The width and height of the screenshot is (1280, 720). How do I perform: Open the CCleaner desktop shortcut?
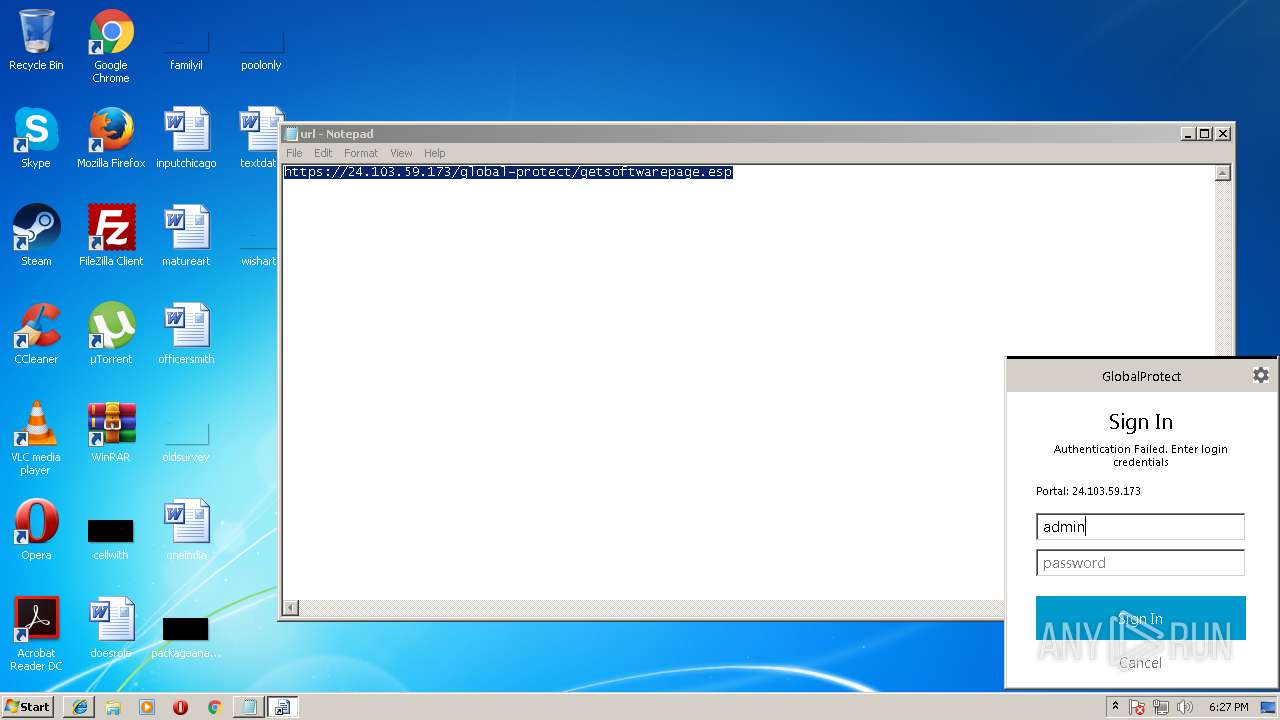pyautogui.click(x=36, y=334)
